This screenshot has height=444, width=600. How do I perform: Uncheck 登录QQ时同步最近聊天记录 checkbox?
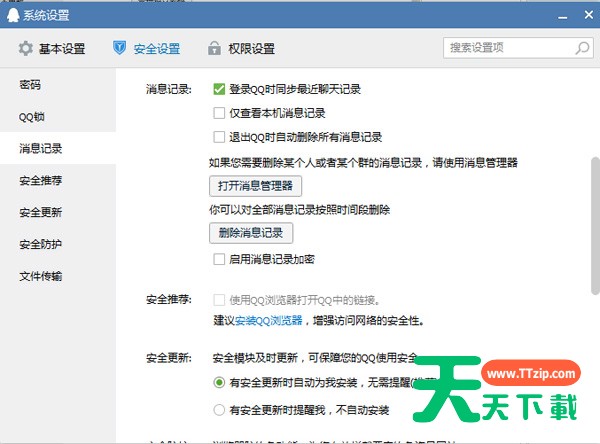coord(219,89)
